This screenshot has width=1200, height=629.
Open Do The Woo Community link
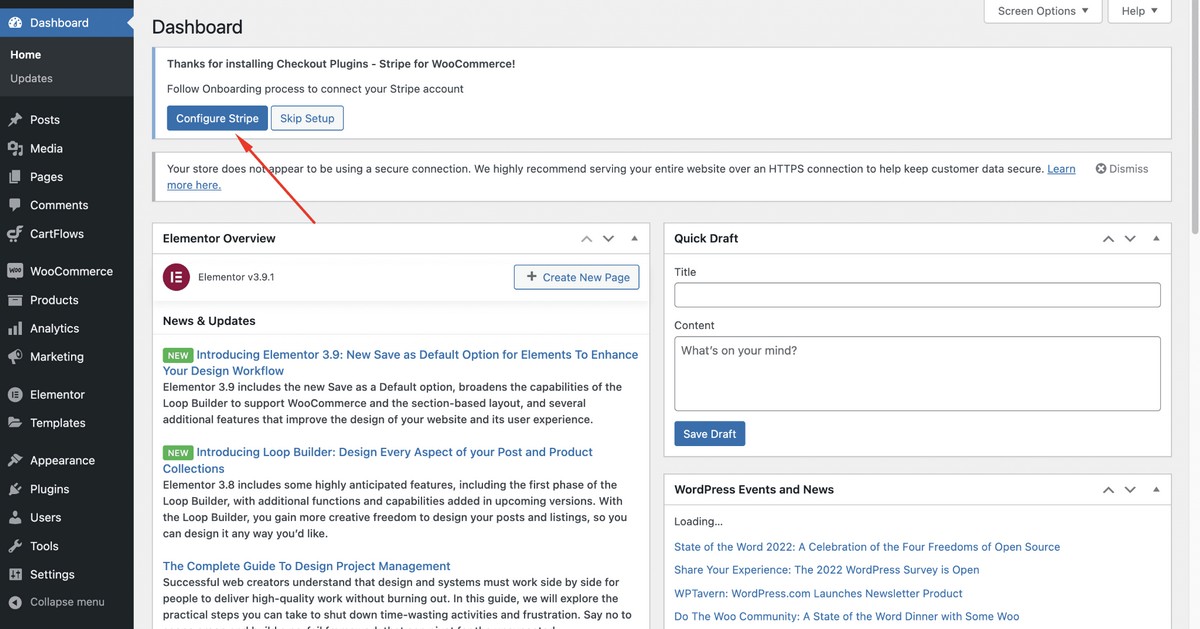[x=847, y=616]
